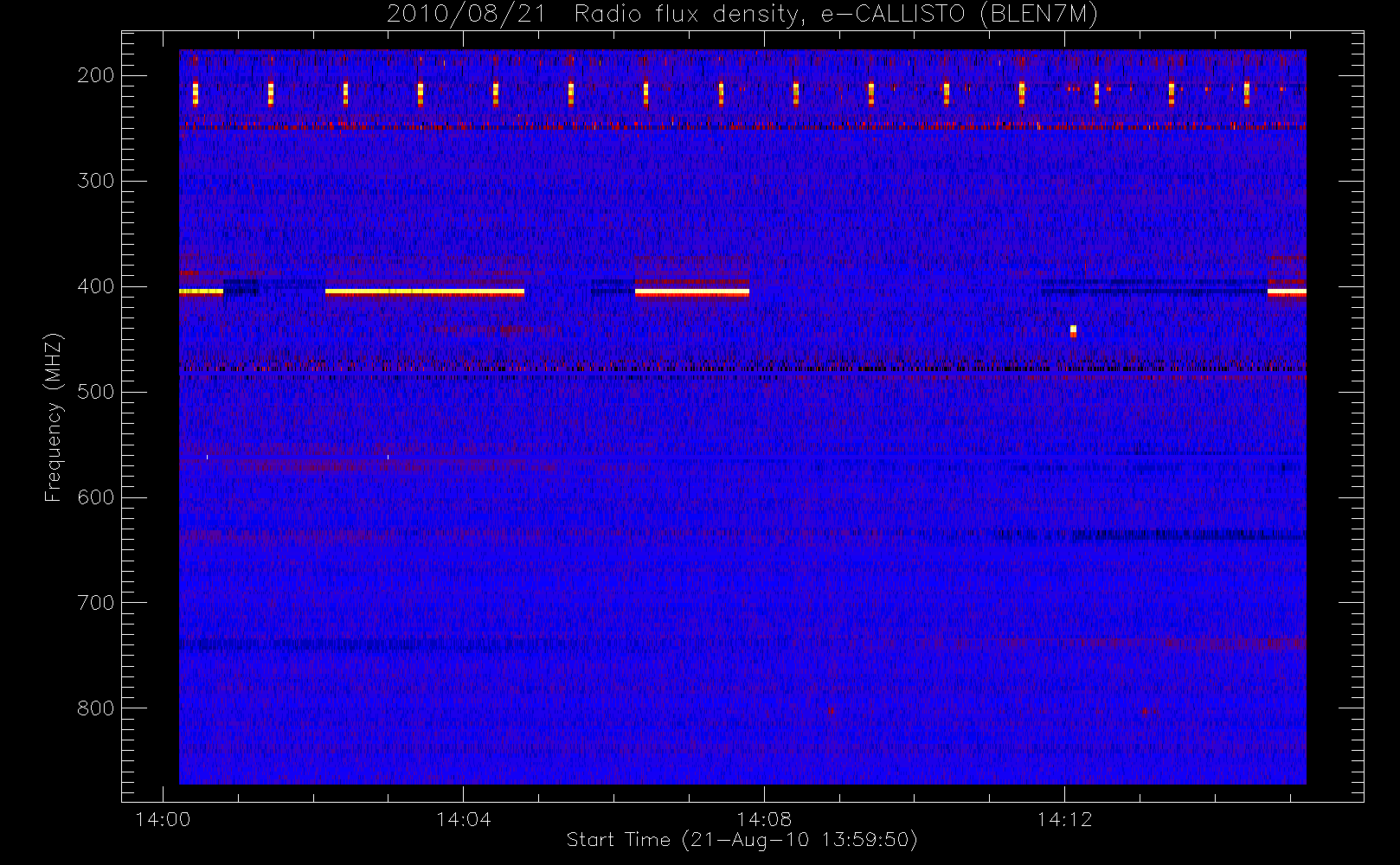Screen dimensions: 1400x865
Task: Select the 200 frequency tick label
Action: (x=95, y=75)
